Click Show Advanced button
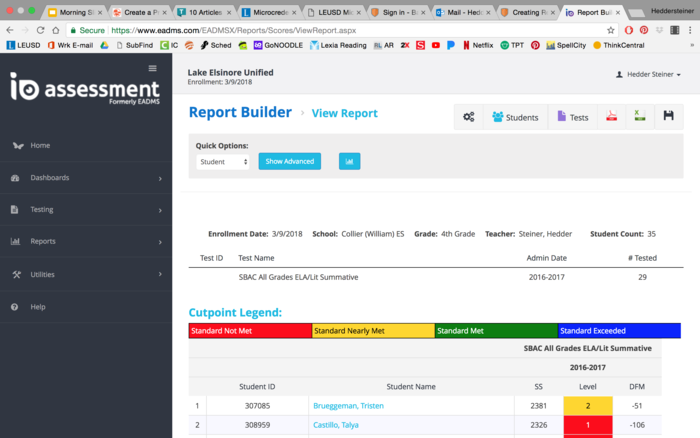This screenshot has width=700, height=438. click(289, 161)
